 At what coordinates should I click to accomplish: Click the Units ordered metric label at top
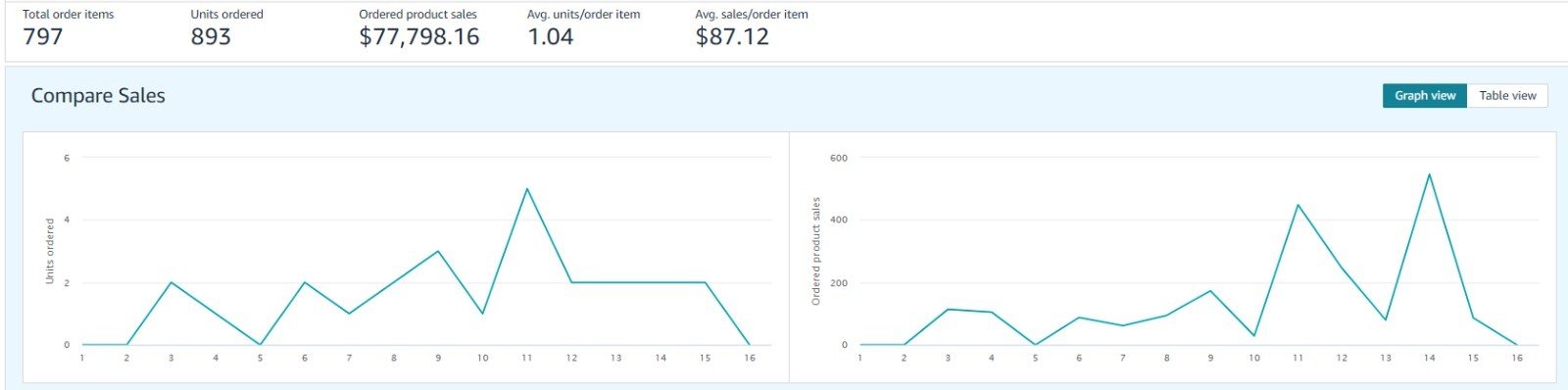[x=226, y=14]
